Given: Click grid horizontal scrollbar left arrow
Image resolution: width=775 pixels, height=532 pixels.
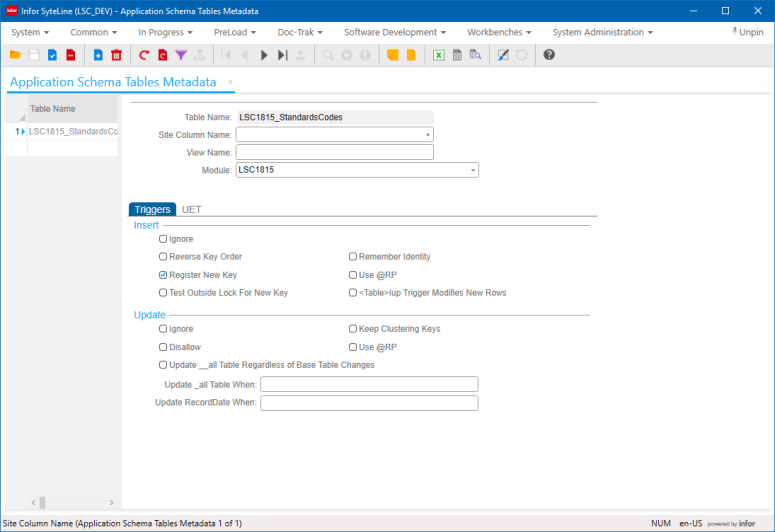Looking at the screenshot, I should (x=34, y=502).
